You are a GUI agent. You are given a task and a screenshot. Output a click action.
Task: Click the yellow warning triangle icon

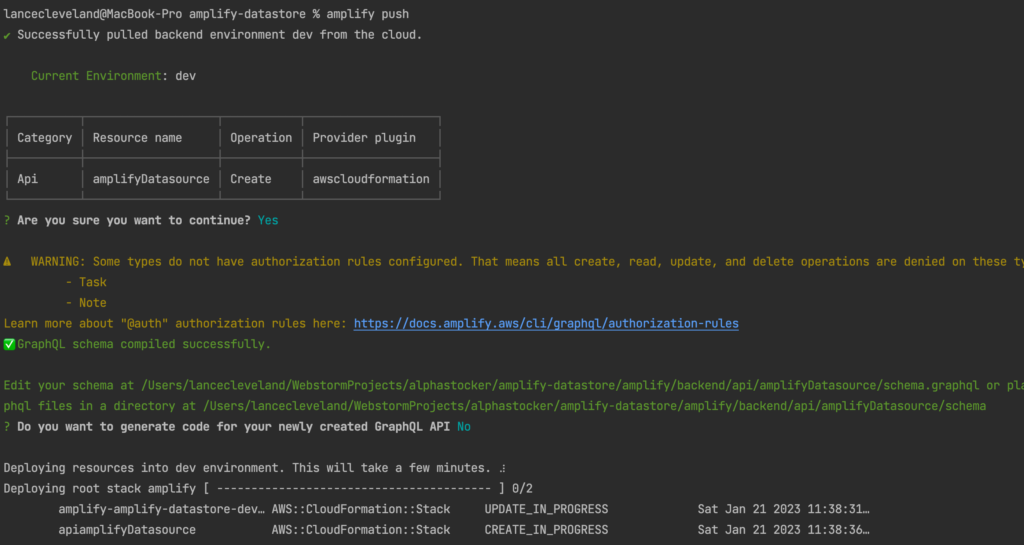coord(8,262)
